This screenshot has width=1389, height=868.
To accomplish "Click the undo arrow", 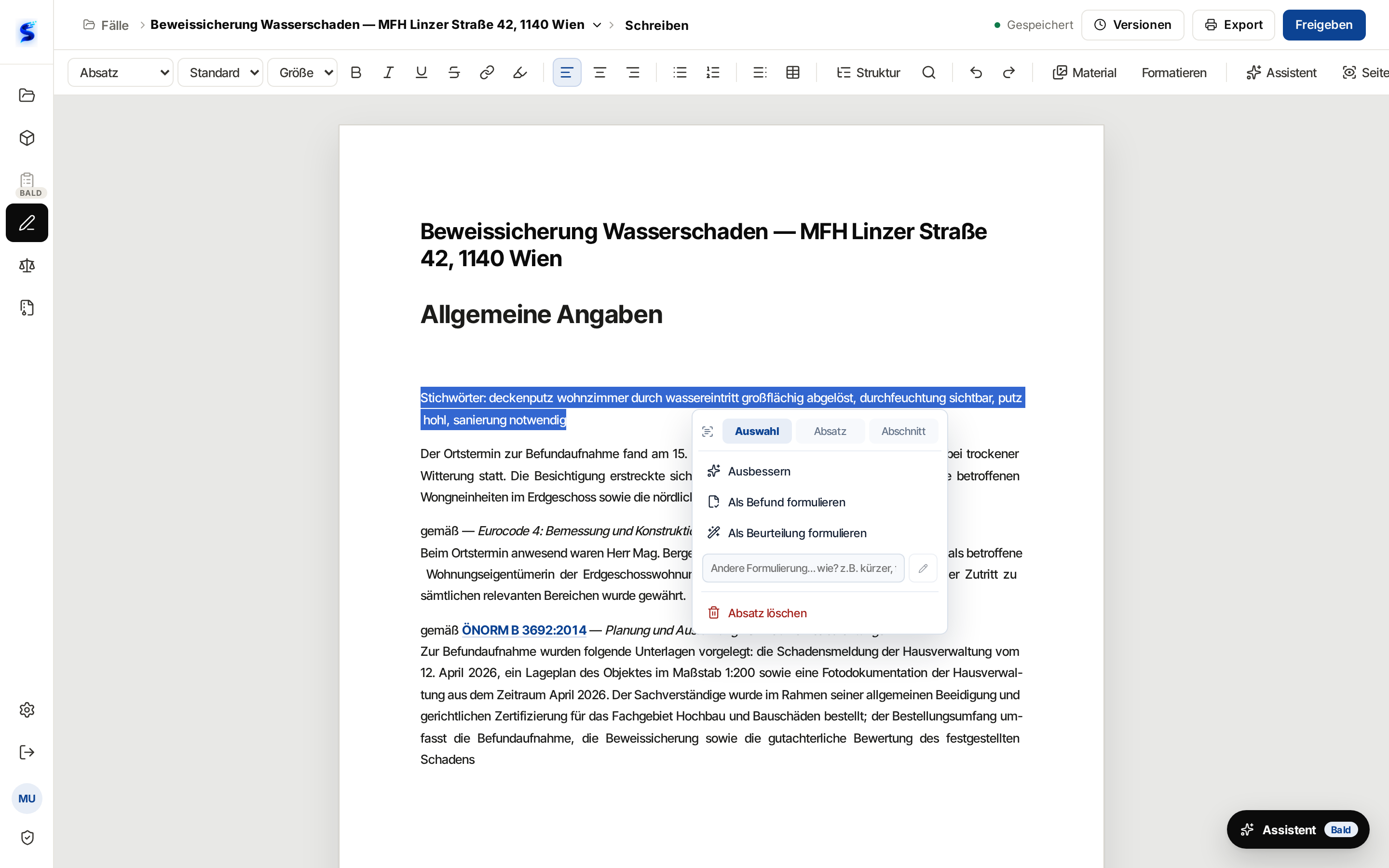I will coord(976,72).
